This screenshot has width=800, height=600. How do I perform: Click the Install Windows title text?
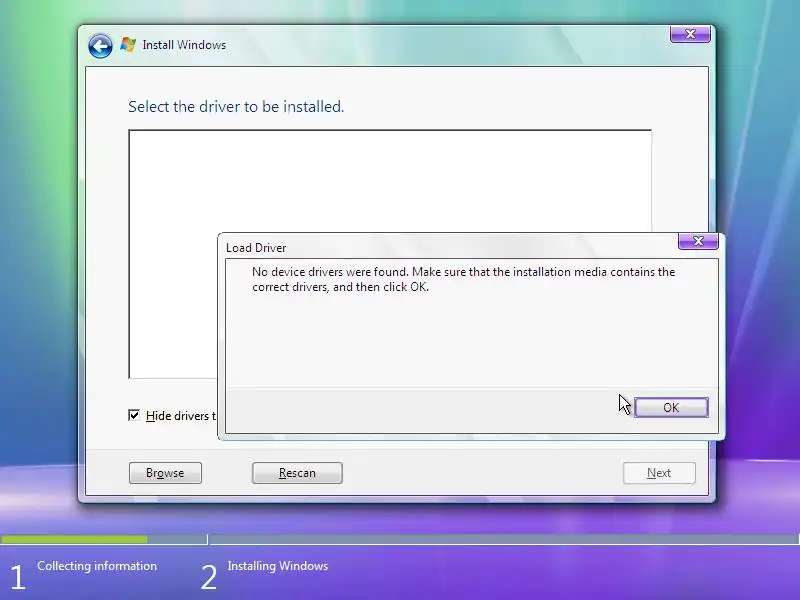tap(184, 45)
